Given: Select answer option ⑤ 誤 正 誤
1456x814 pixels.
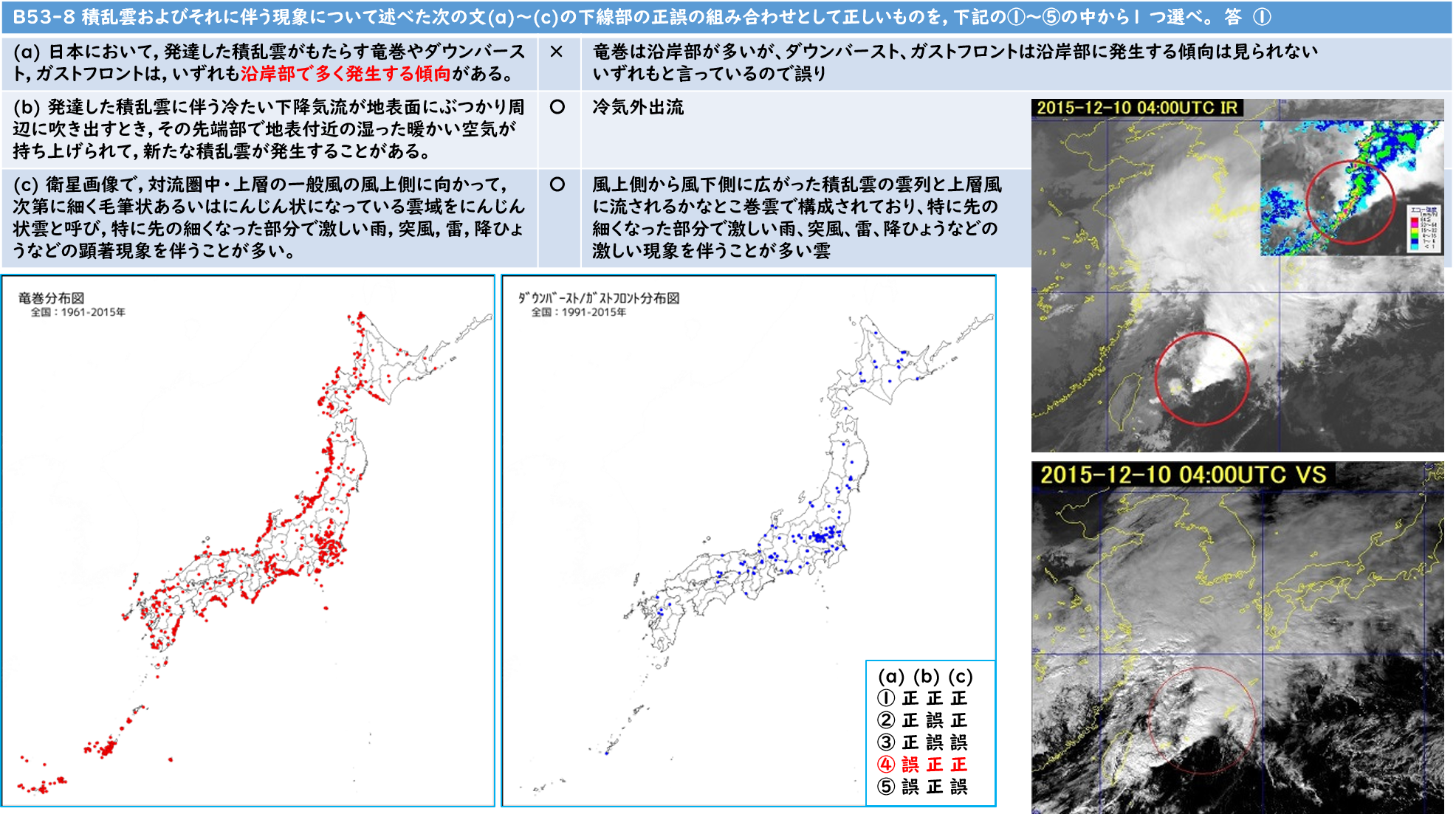Looking at the screenshot, I should tap(922, 787).
